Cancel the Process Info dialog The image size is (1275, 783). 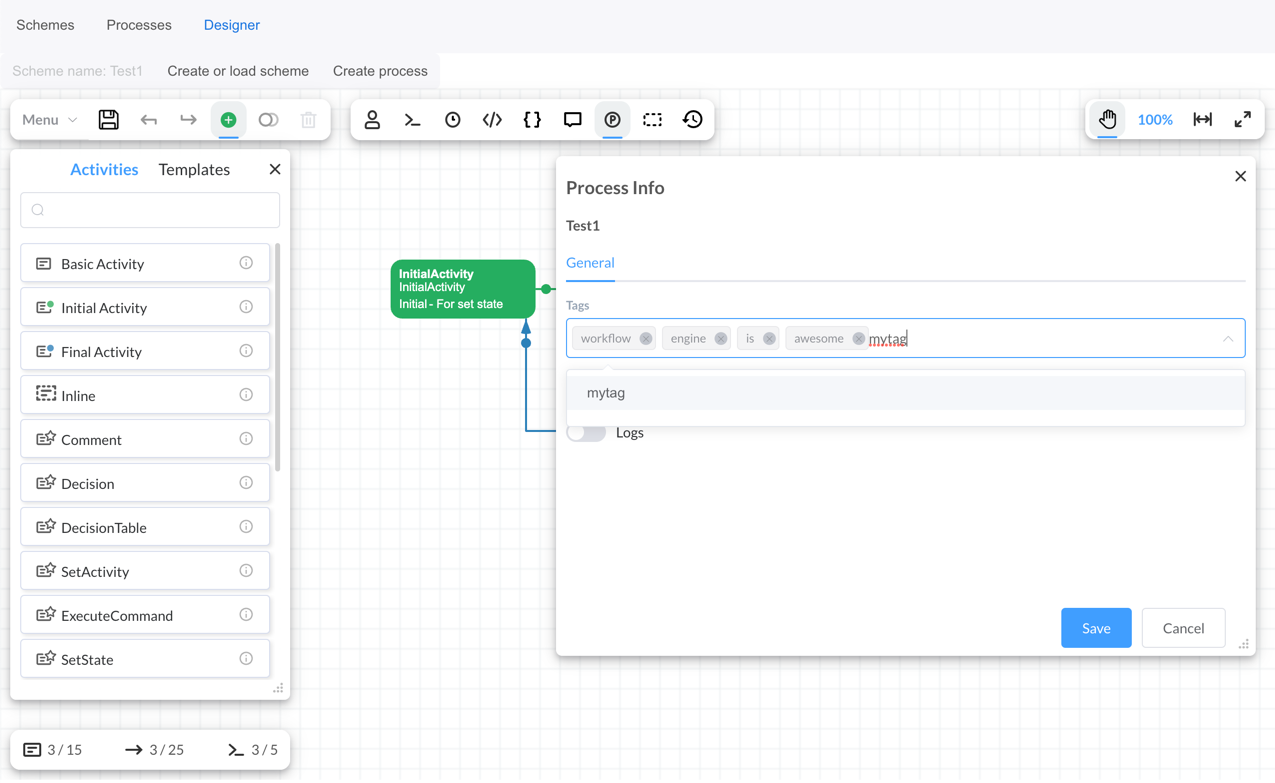1183,628
